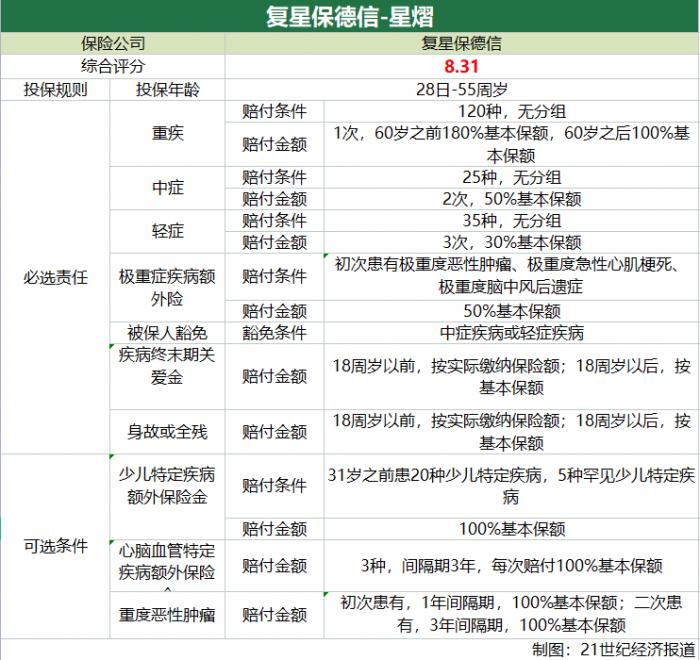Image resolution: width=700 pixels, height=660 pixels.
Task: Click the '可选条件' category cell
Action: pos(55,546)
